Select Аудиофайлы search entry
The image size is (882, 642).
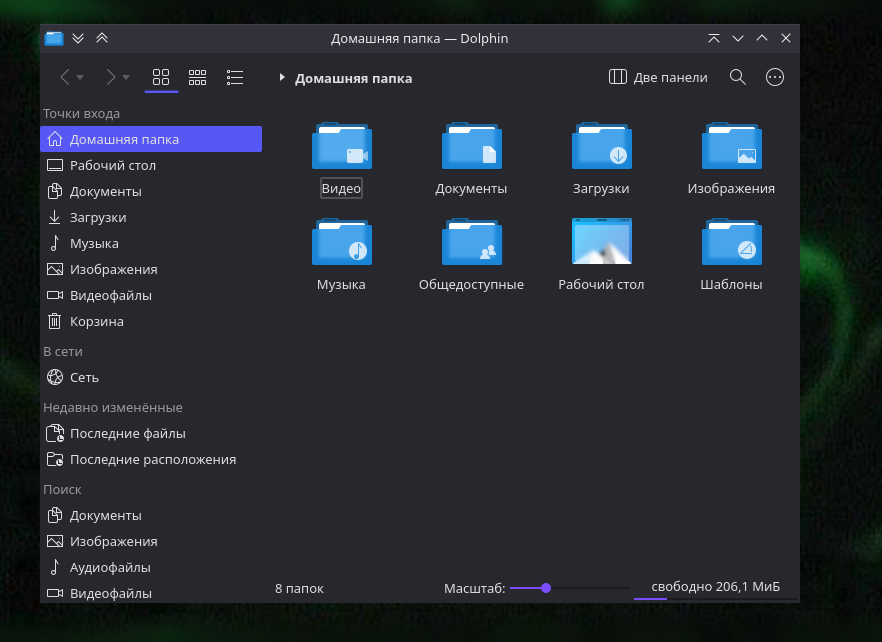point(151,567)
